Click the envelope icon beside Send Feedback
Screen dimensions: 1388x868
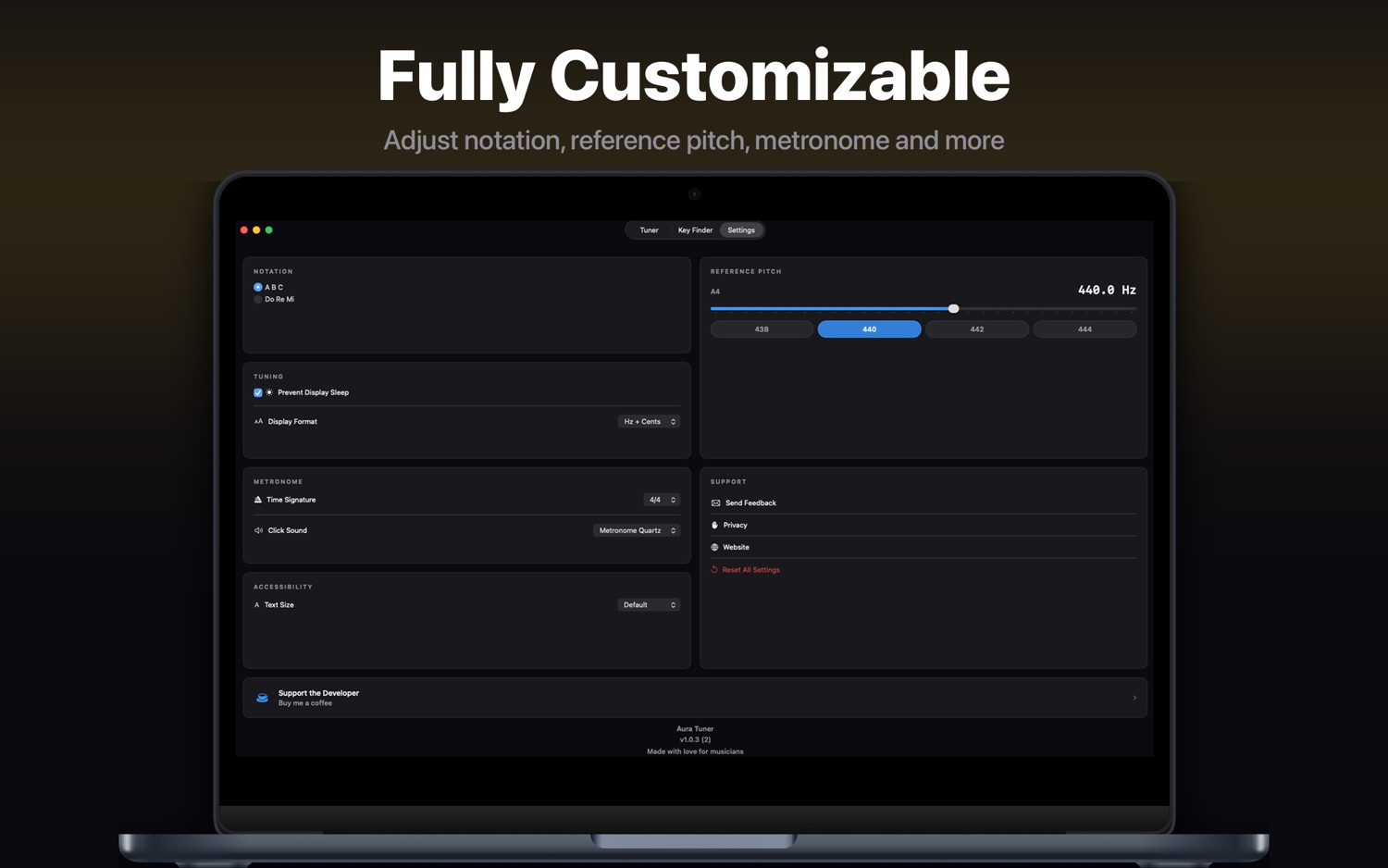click(x=715, y=503)
